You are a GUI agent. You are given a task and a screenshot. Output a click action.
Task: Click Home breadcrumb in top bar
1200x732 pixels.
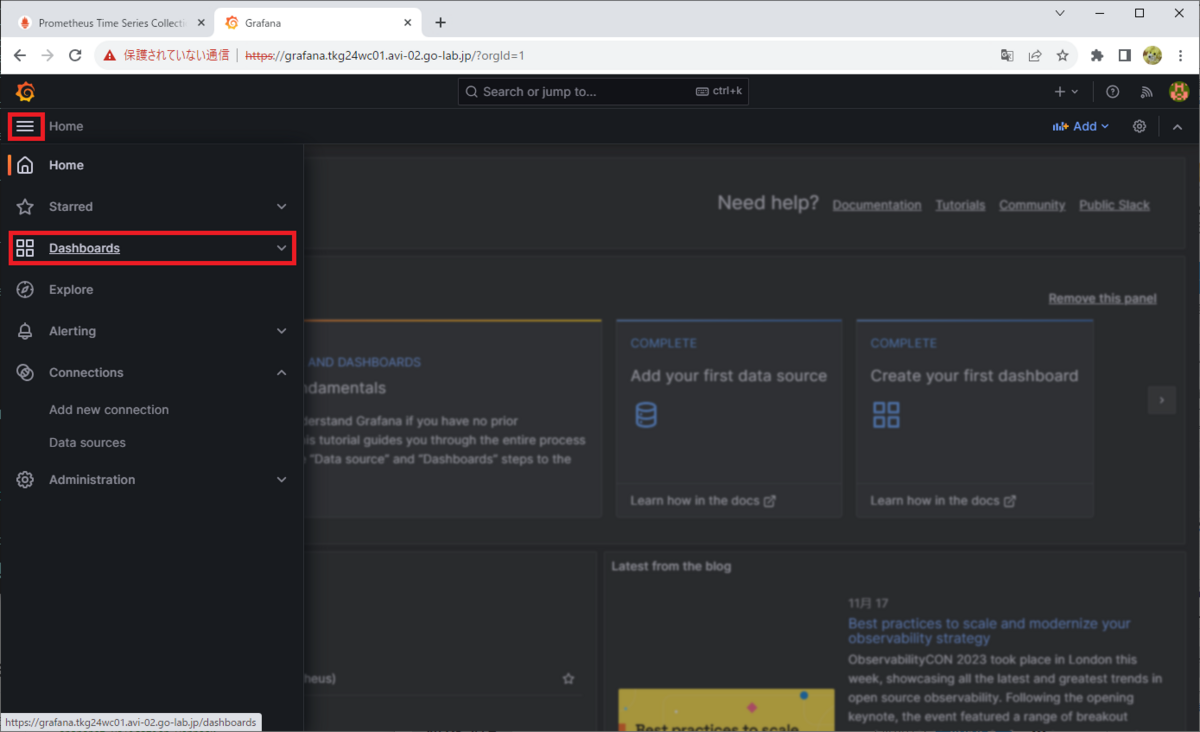point(66,127)
